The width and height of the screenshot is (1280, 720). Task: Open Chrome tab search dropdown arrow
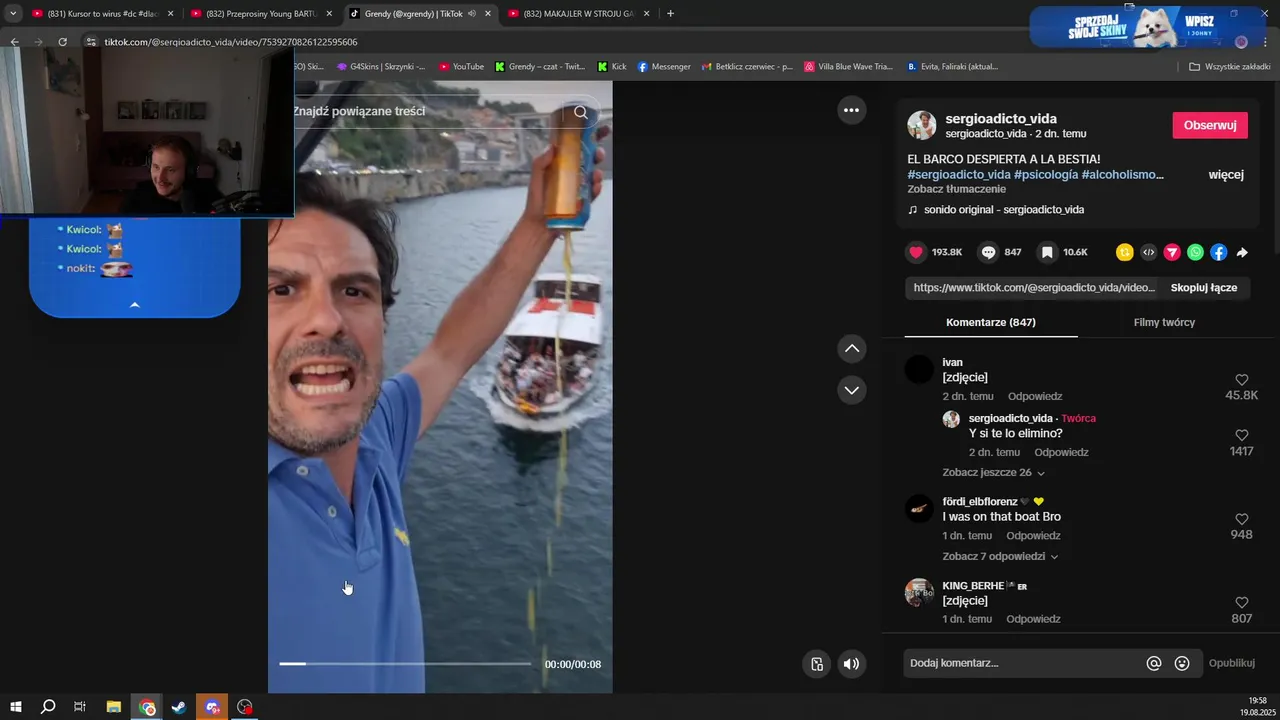(x=13, y=14)
